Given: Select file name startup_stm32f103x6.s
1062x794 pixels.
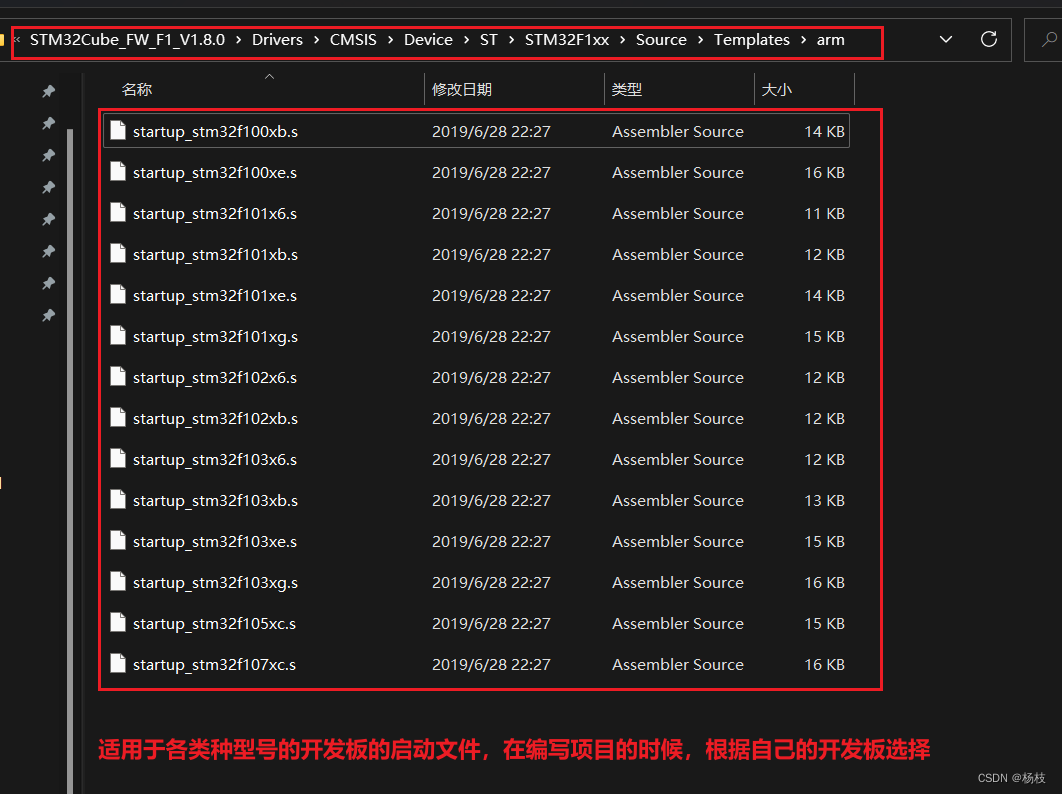Looking at the screenshot, I should (215, 459).
